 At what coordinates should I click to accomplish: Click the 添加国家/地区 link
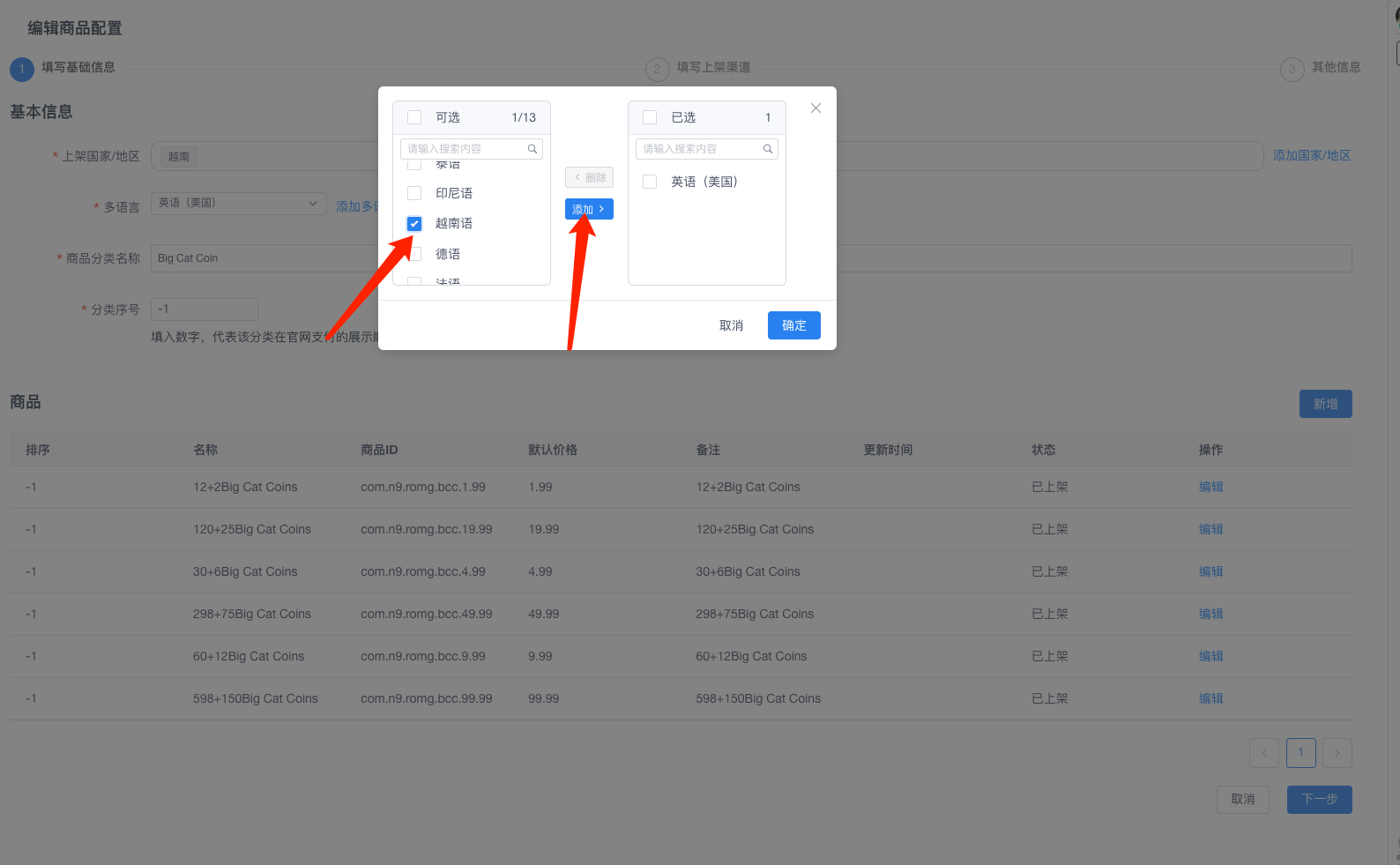click(x=1312, y=155)
